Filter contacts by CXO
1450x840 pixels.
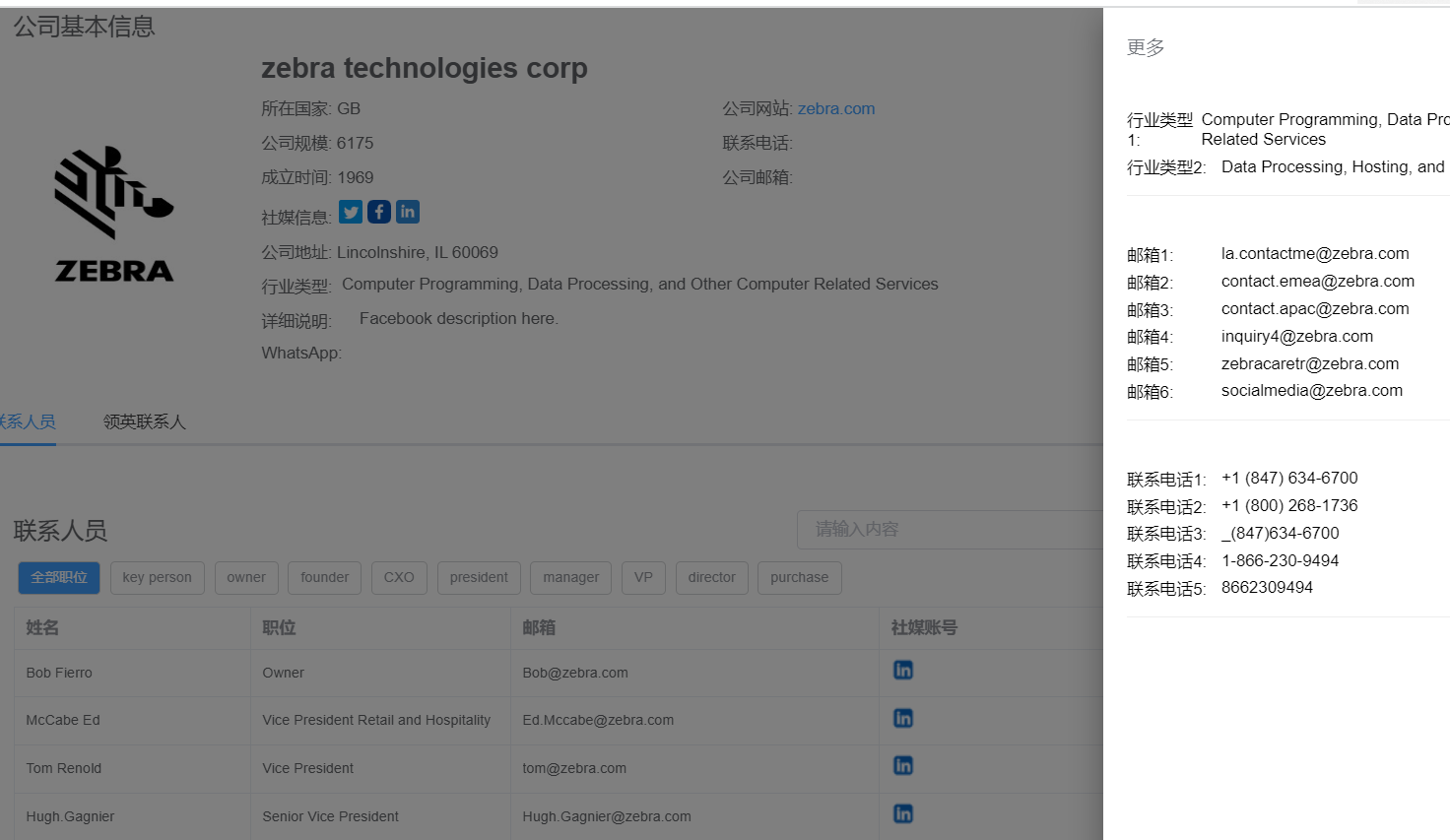pos(399,578)
